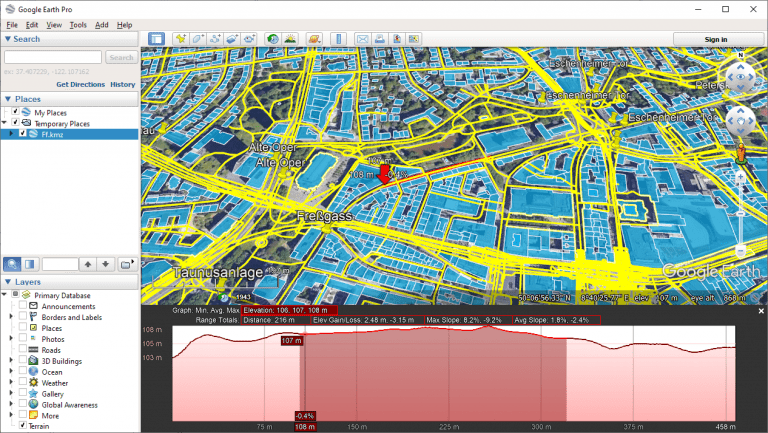Click the Print toolbar icon
Screen dimensions: 768x433
[380, 39]
